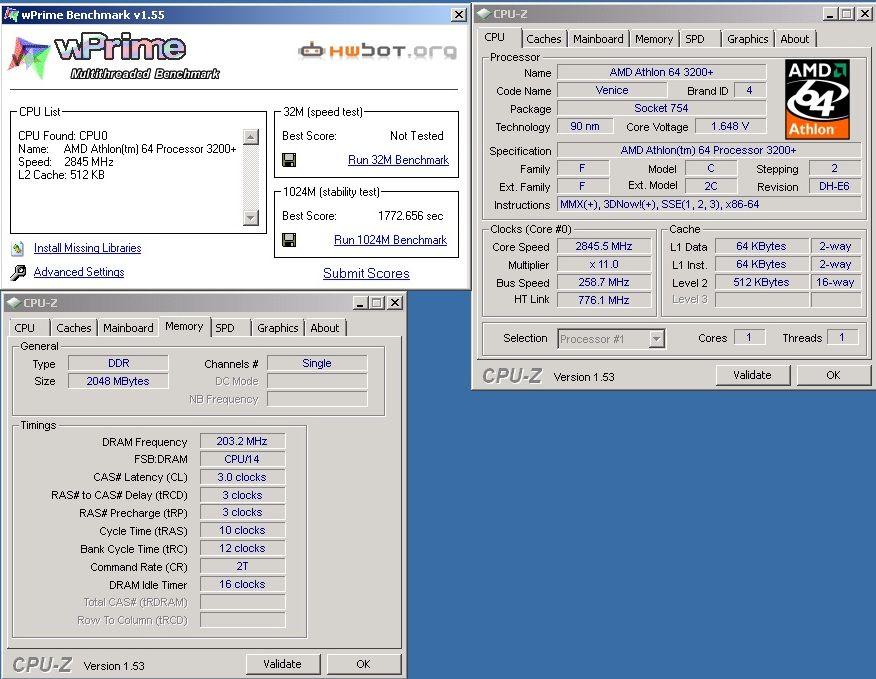Select SPD tab in Memory window
876x679 pixels.
[x=225, y=328]
